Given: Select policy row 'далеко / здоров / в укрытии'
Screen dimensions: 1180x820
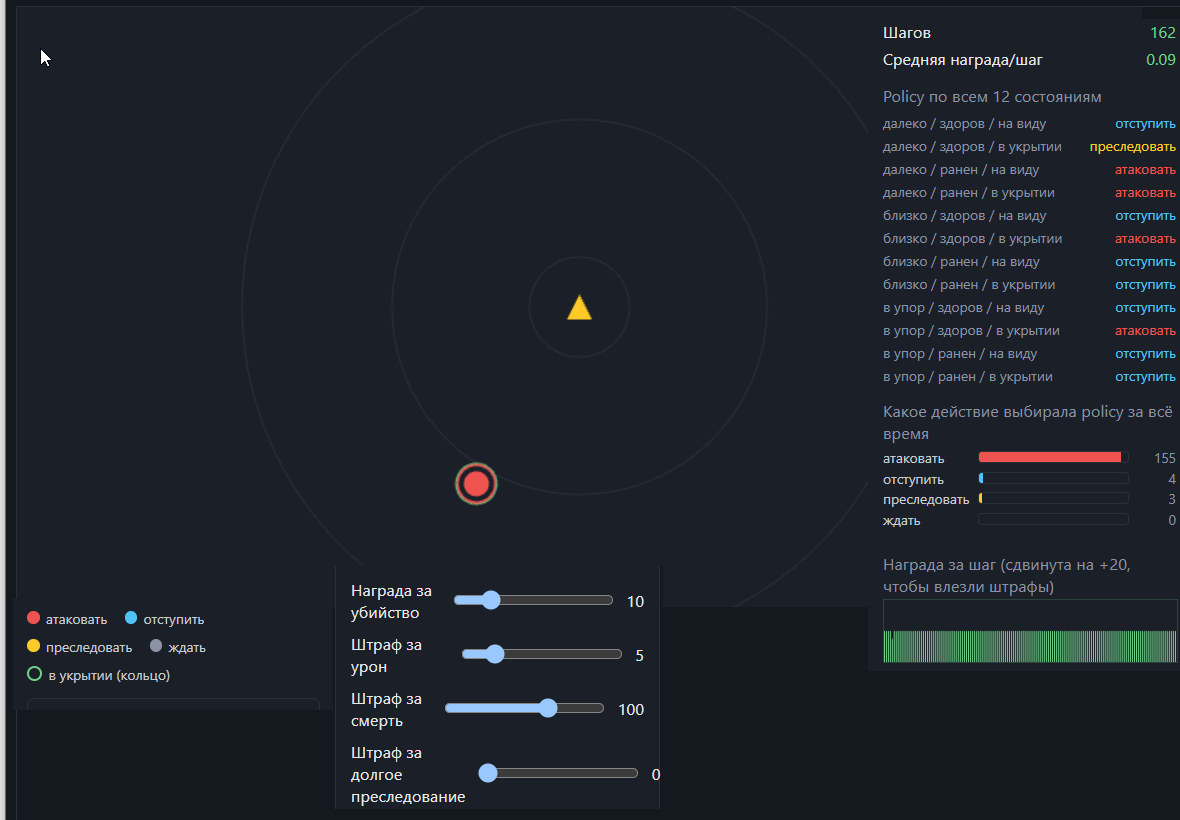Looking at the screenshot, I should pos(1029,147).
